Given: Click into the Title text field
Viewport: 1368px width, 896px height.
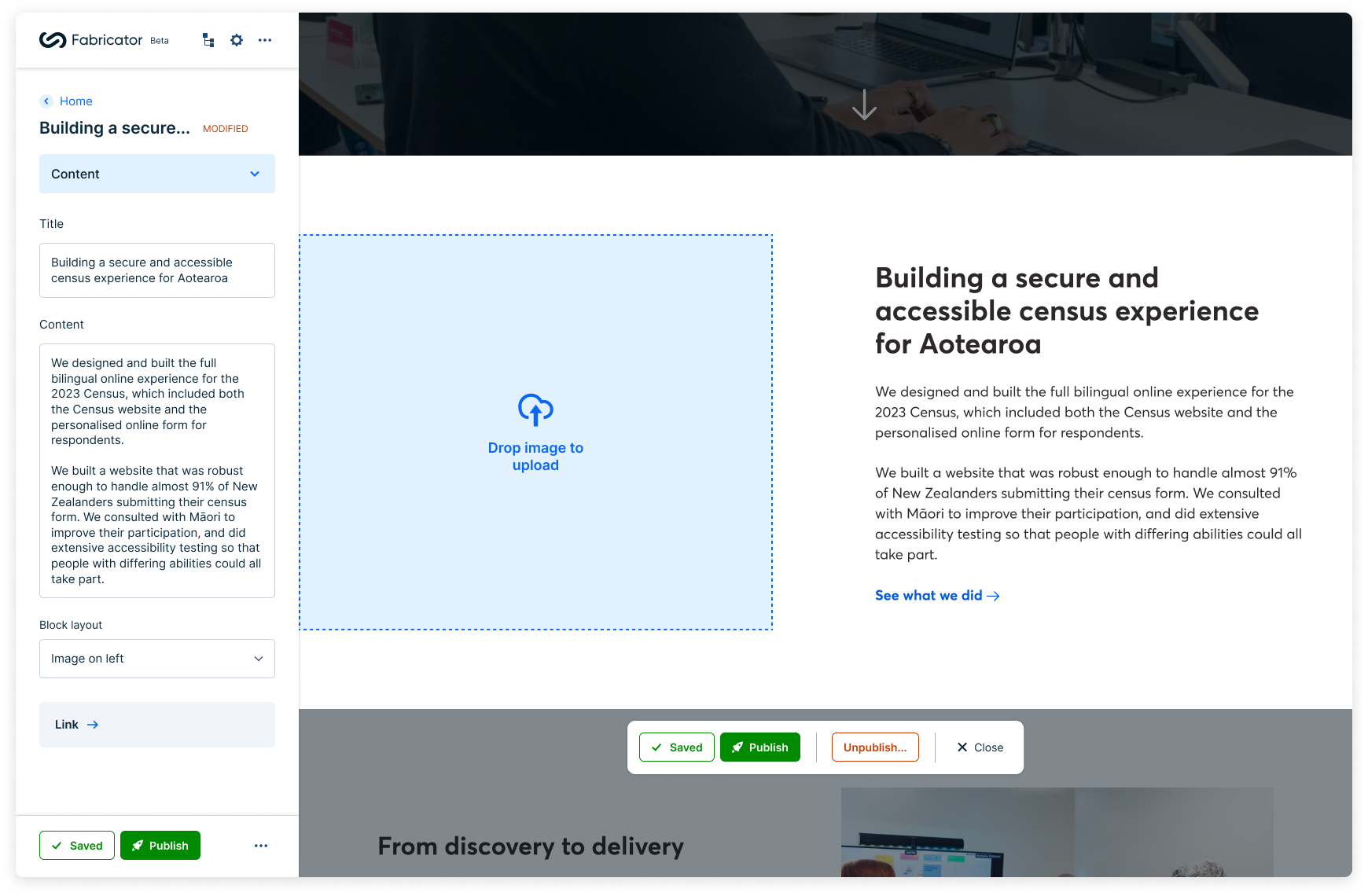Looking at the screenshot, I should pos(157,270).
